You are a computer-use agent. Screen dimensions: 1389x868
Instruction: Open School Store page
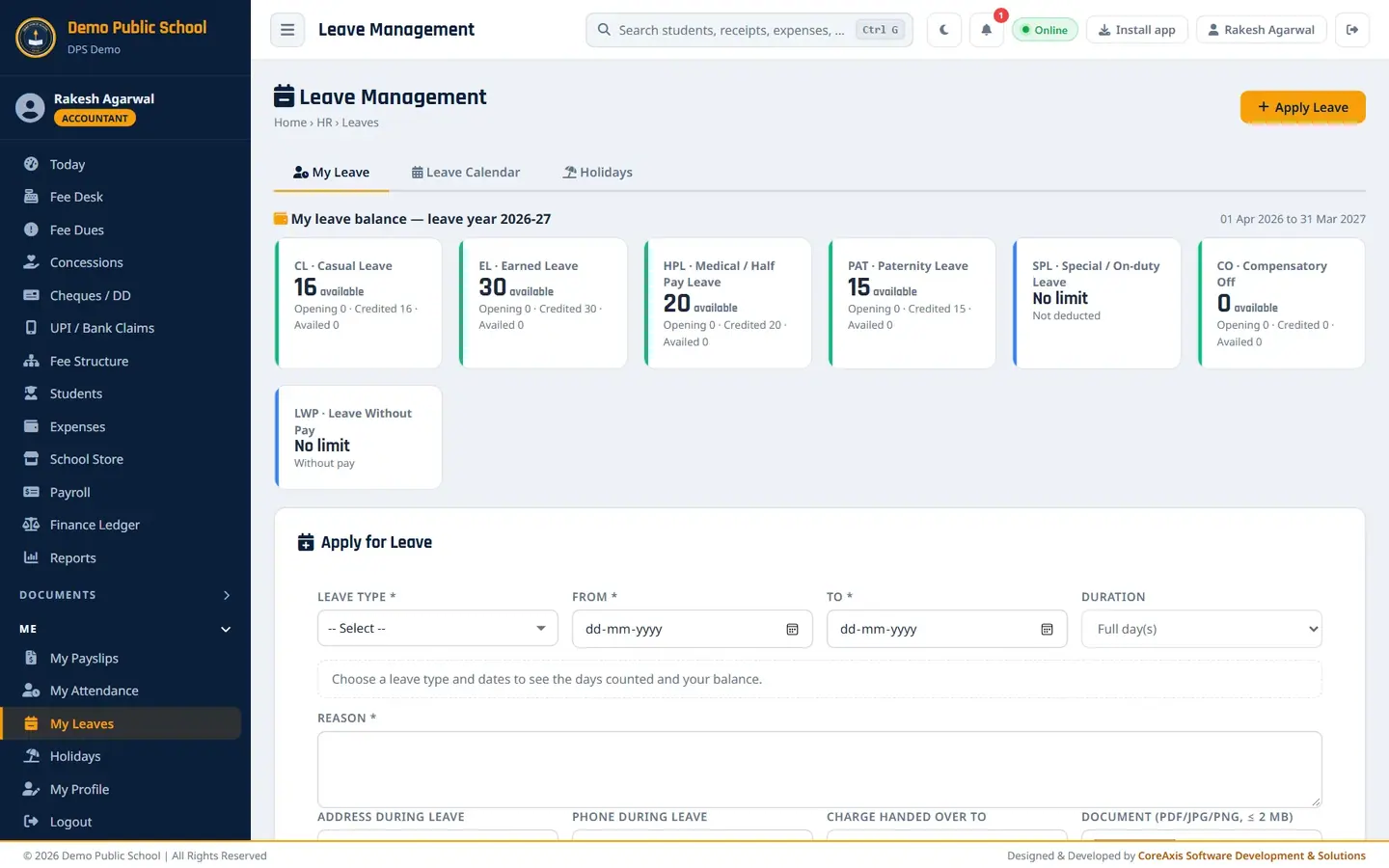[x=122, y=459]
